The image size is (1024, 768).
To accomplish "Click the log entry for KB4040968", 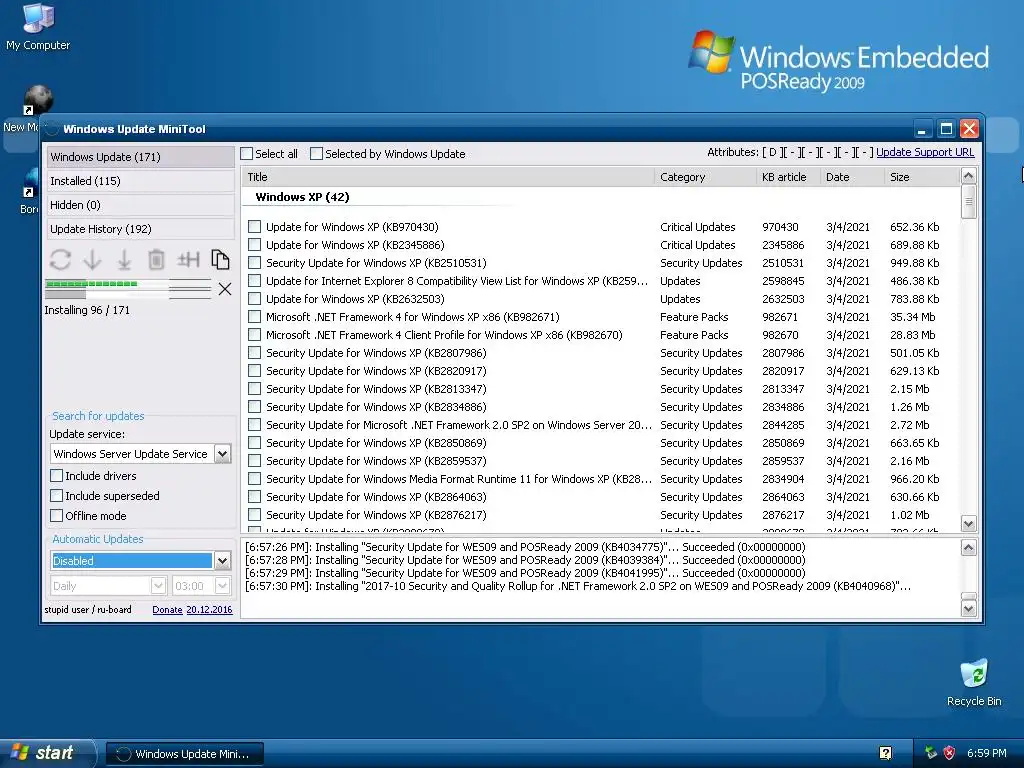I will 578,586.
